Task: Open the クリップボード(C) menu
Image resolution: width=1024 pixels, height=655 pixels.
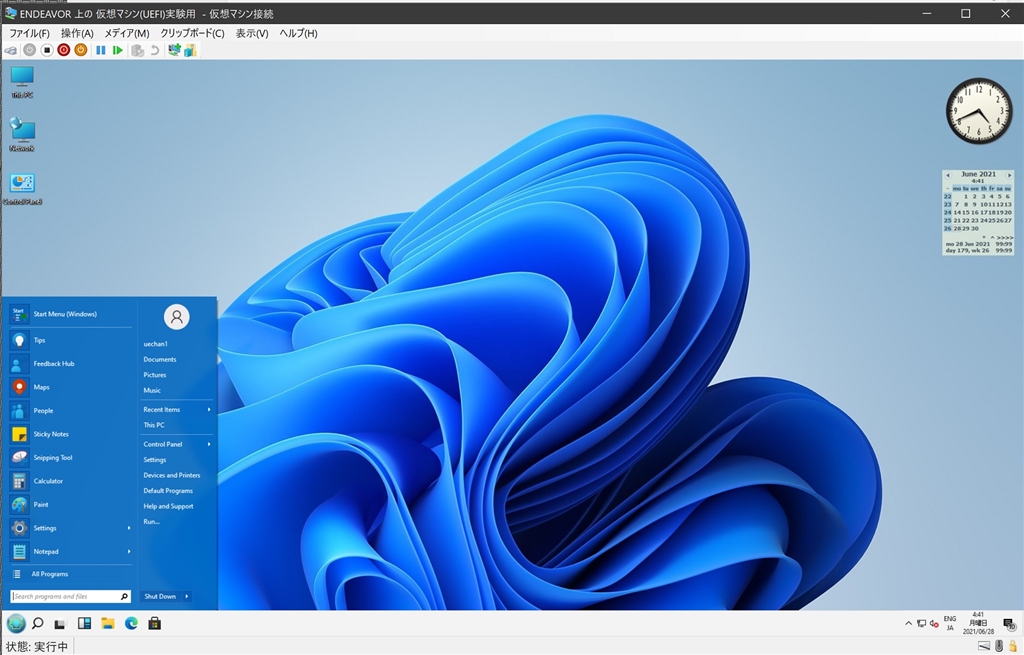Action: click(192, 33)
